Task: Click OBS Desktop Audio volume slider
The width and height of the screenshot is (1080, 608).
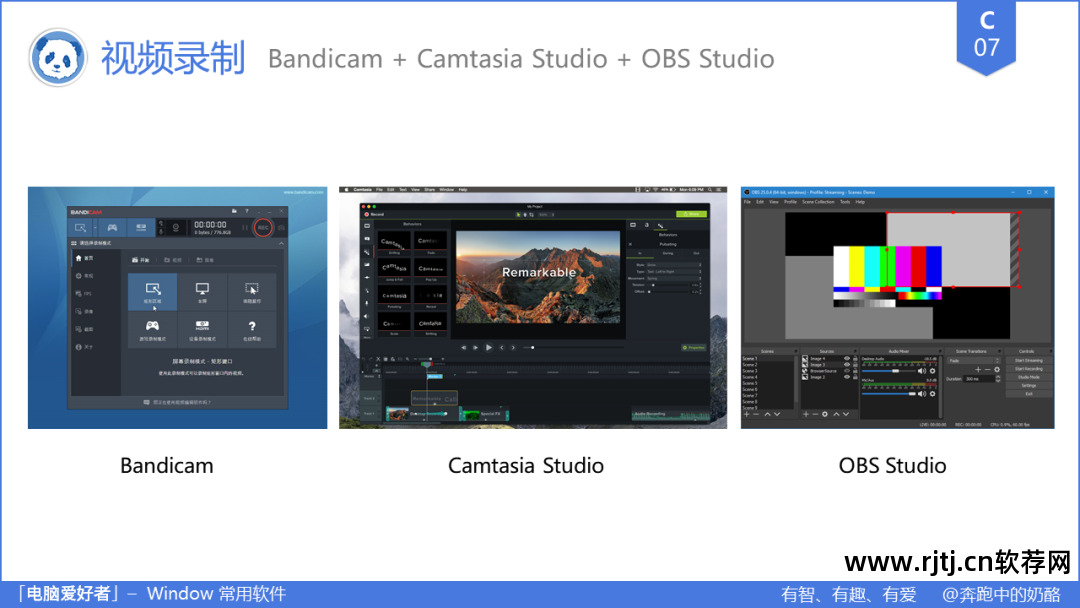Action: tap(889, 371)
